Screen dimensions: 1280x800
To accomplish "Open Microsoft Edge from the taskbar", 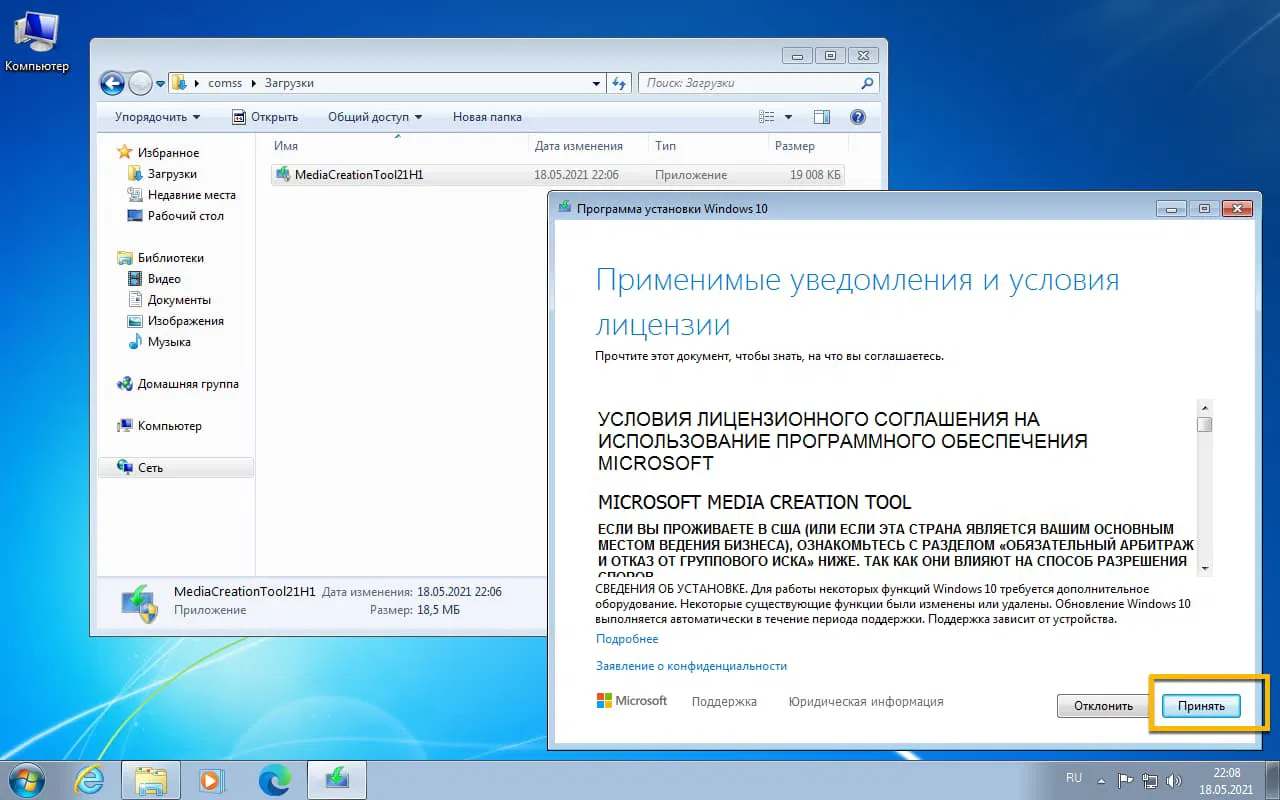I will coord(275,779).
